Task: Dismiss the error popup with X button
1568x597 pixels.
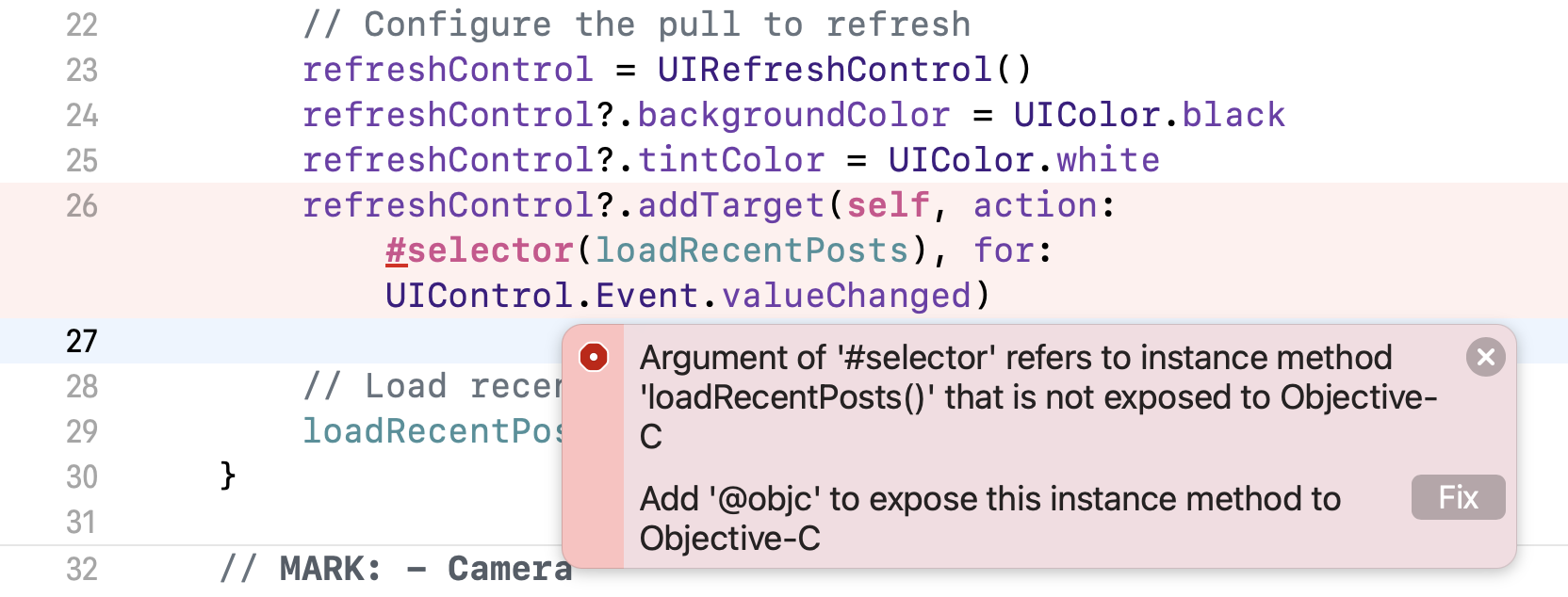Action: [x=1485, y=357]
